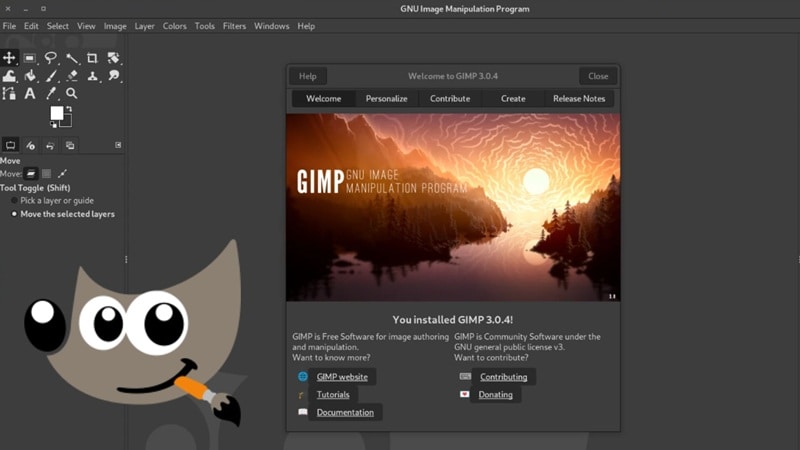Open the Layer menu

click(144, 26)
